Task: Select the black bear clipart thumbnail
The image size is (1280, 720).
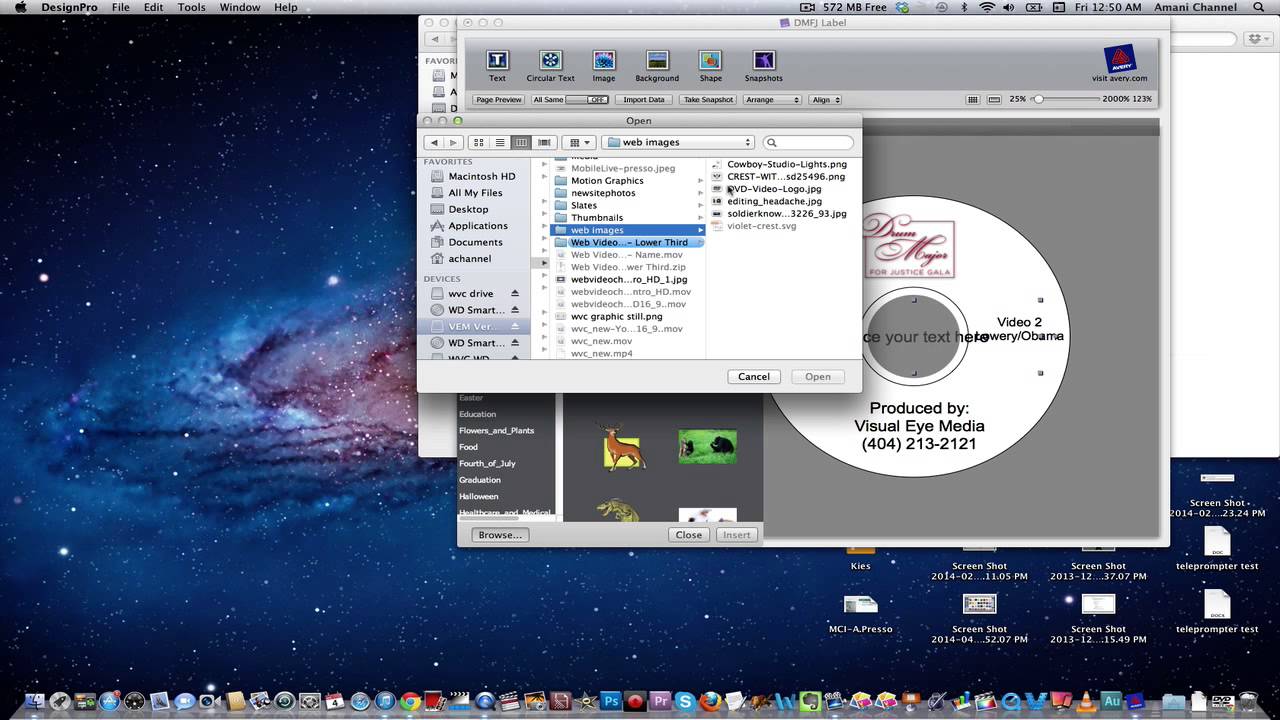Action: click(708, 446)
